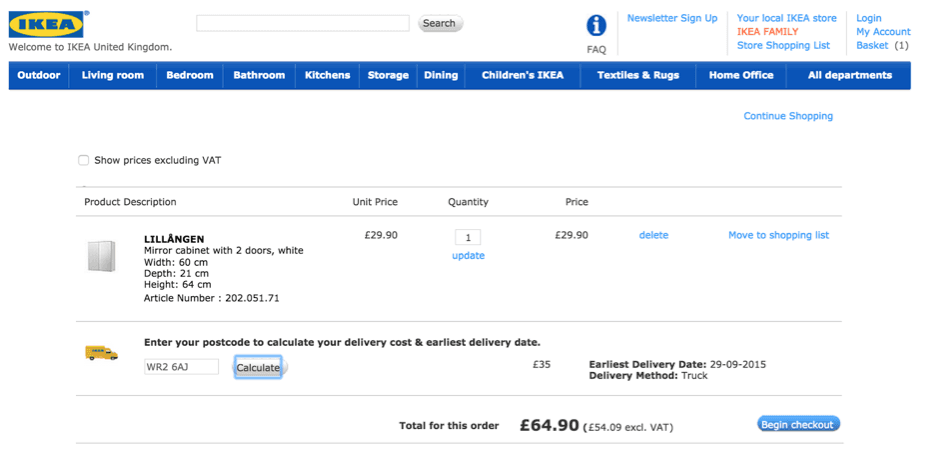Open the FAQ info icon

coord(596,26)
